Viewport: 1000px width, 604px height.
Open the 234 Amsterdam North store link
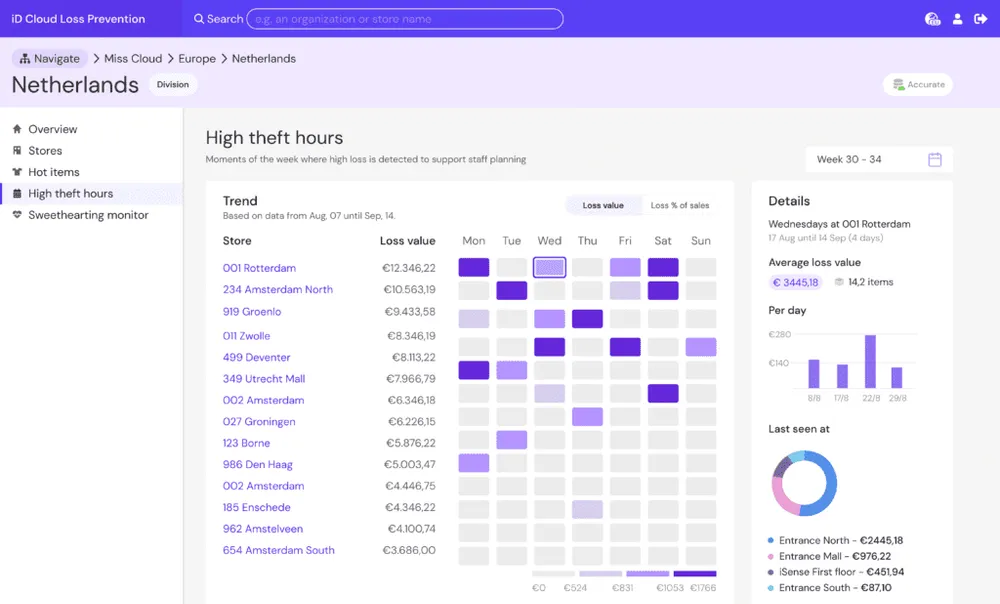click(277, 290)
